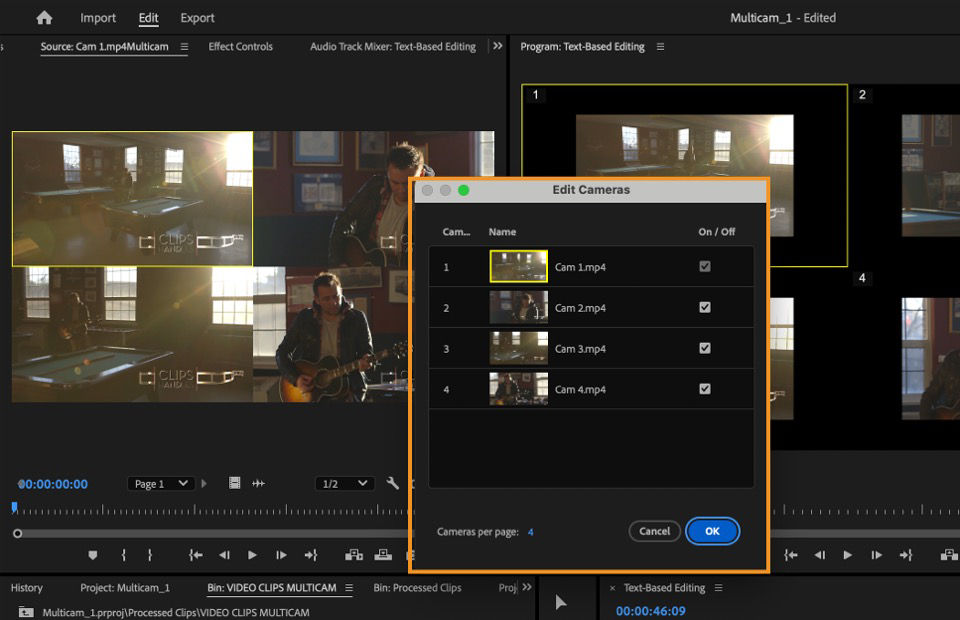The width and height of the screenshot is (960, 620).
Task: Open the playback resolution 1/2 dropdown
Action: click(x=344, y=483)
